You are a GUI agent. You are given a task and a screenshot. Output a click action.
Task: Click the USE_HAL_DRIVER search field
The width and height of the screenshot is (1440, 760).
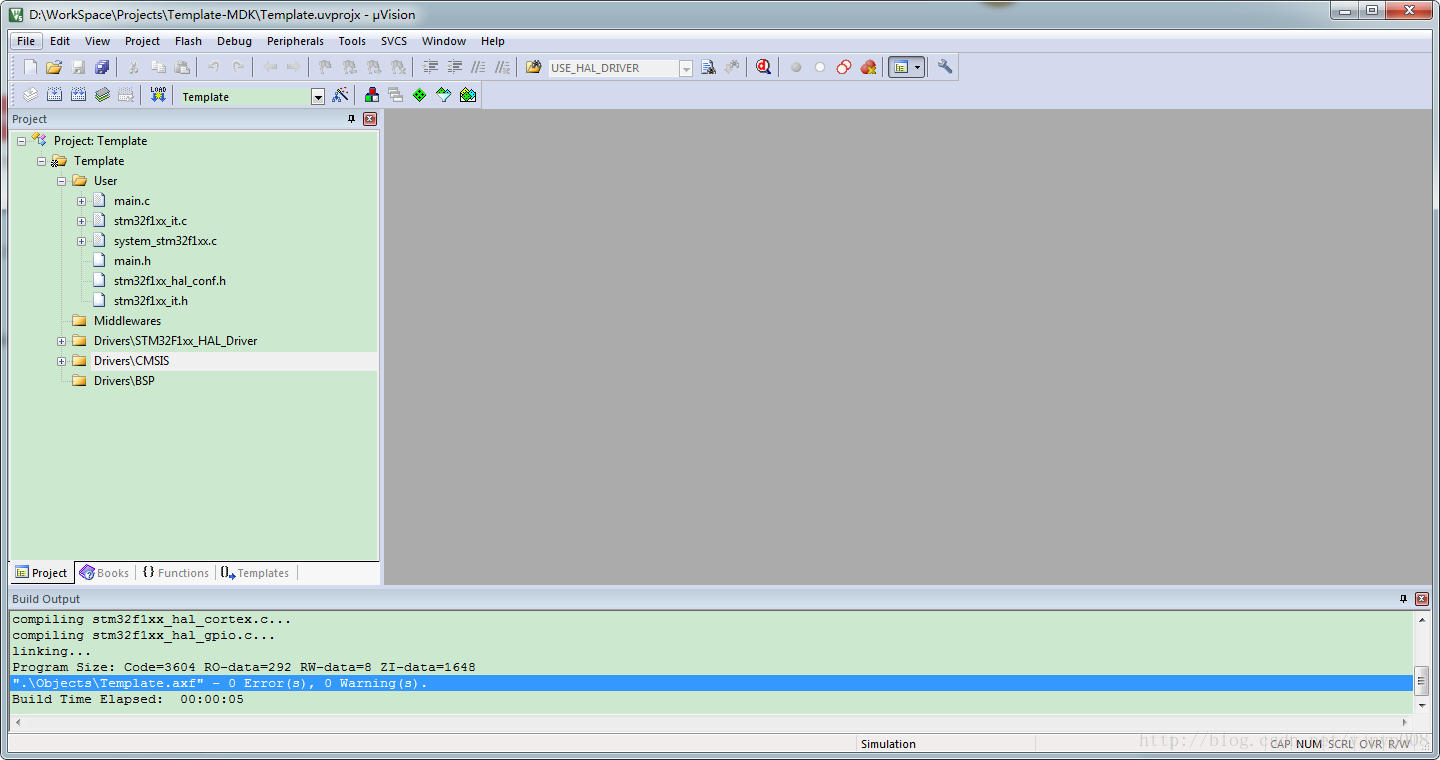click(x=614, y=68)
